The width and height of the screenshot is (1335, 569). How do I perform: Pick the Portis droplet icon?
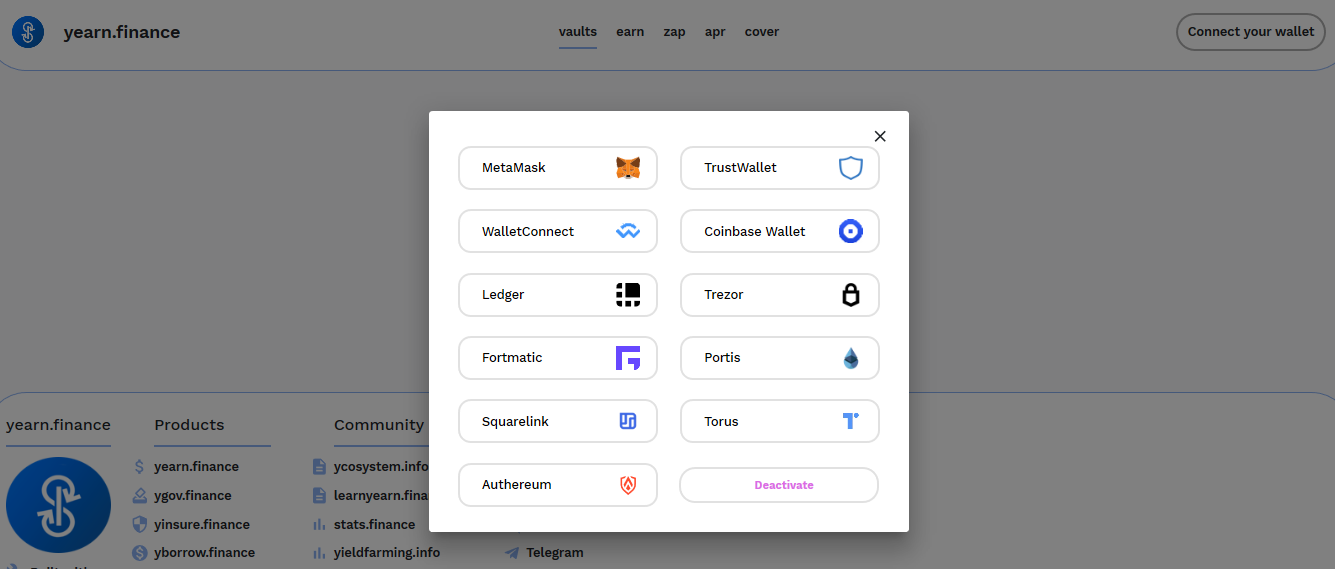pyautogui.click(x=850, y=358)
